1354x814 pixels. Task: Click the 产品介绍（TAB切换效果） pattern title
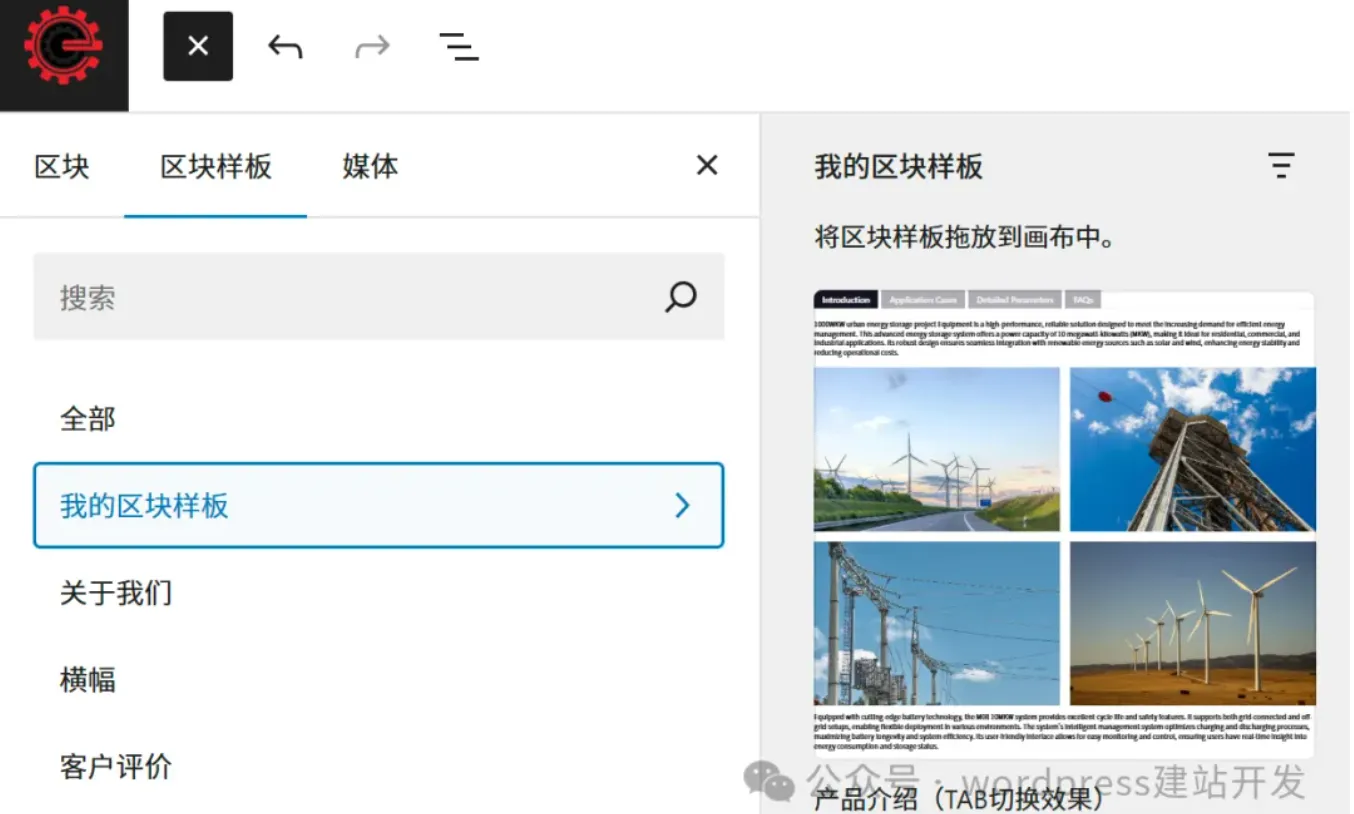[955, 798]
